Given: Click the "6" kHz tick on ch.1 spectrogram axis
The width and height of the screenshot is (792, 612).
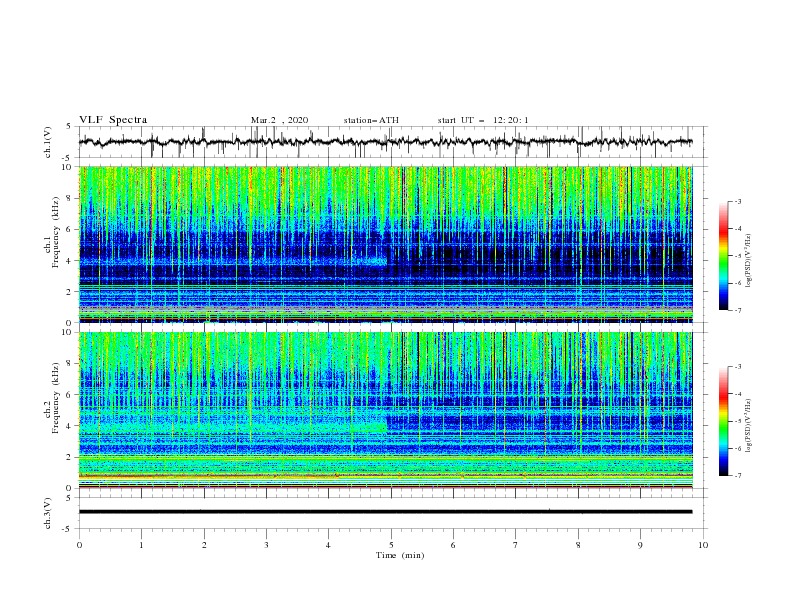Looking at the screenshot, I should coord(70,230).
